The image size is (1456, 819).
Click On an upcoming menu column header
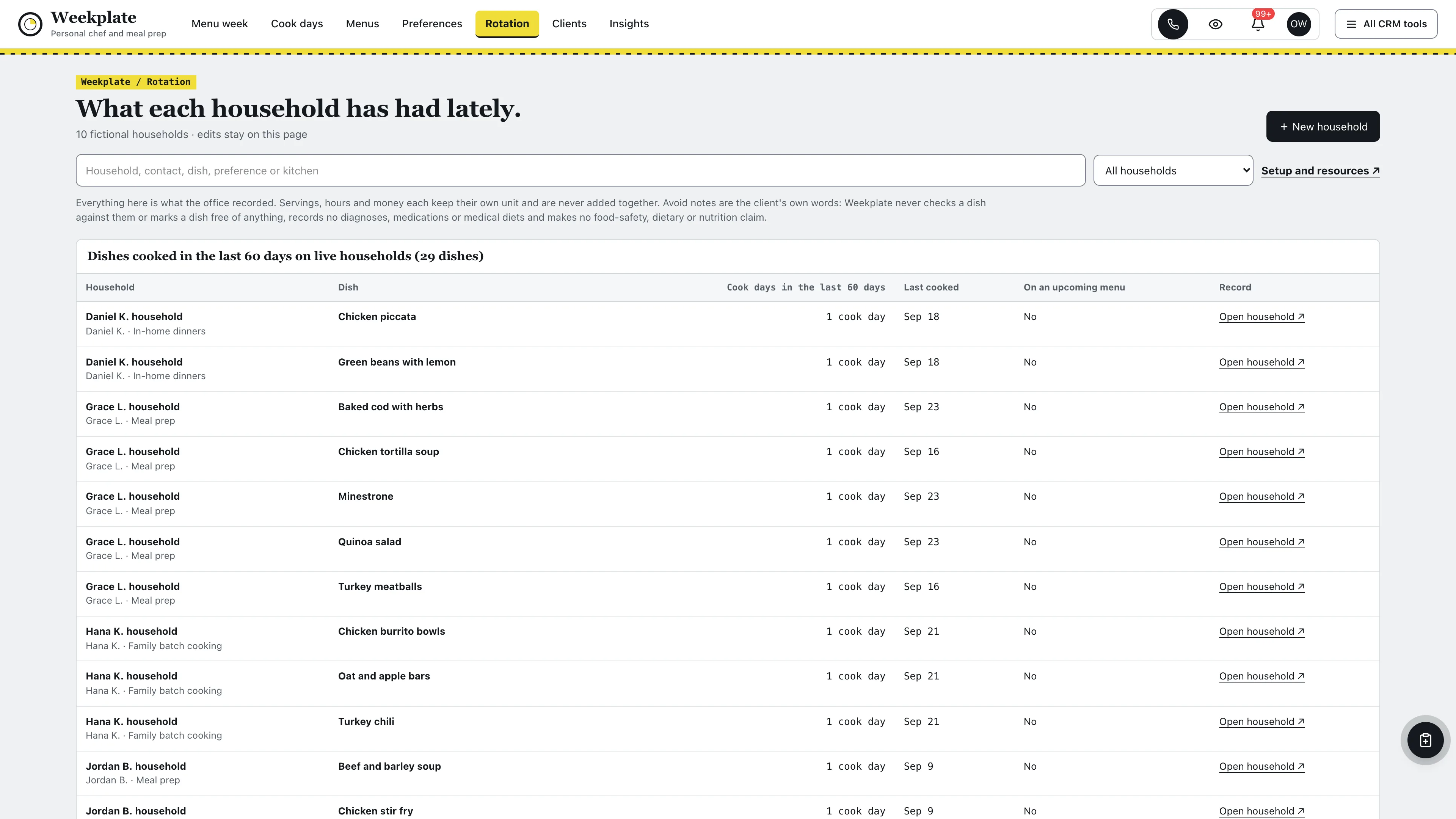point(1074,287)
